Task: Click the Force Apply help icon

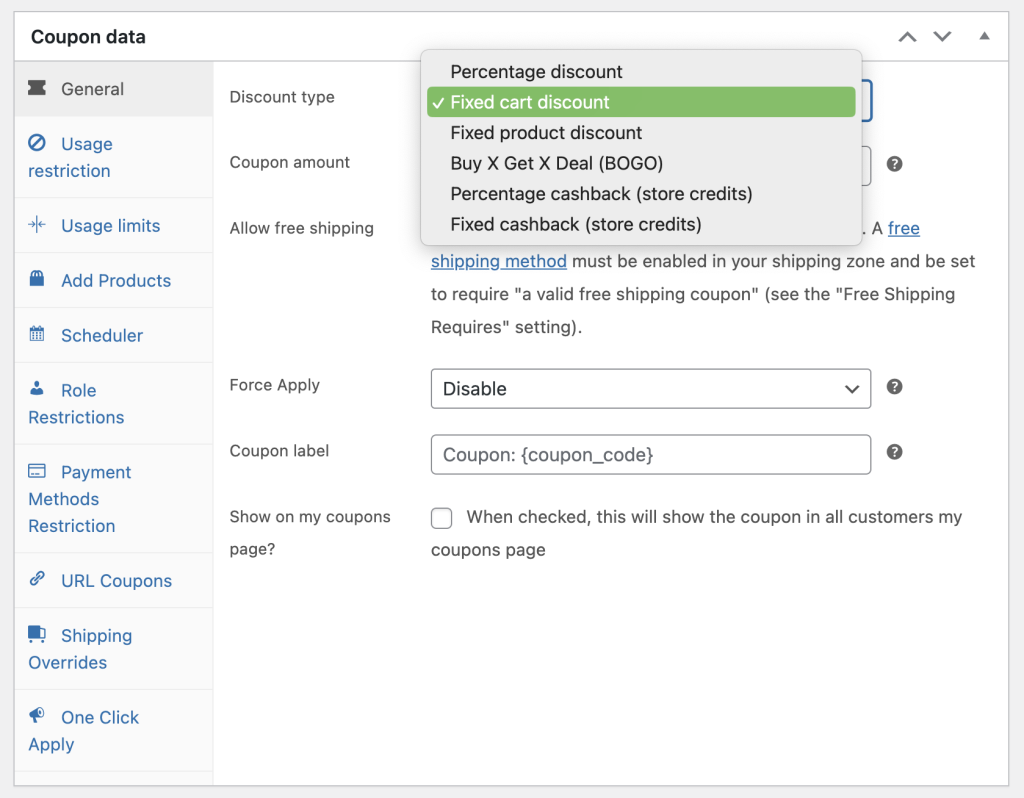Action: pyautogui.click(x=895, y=387)
